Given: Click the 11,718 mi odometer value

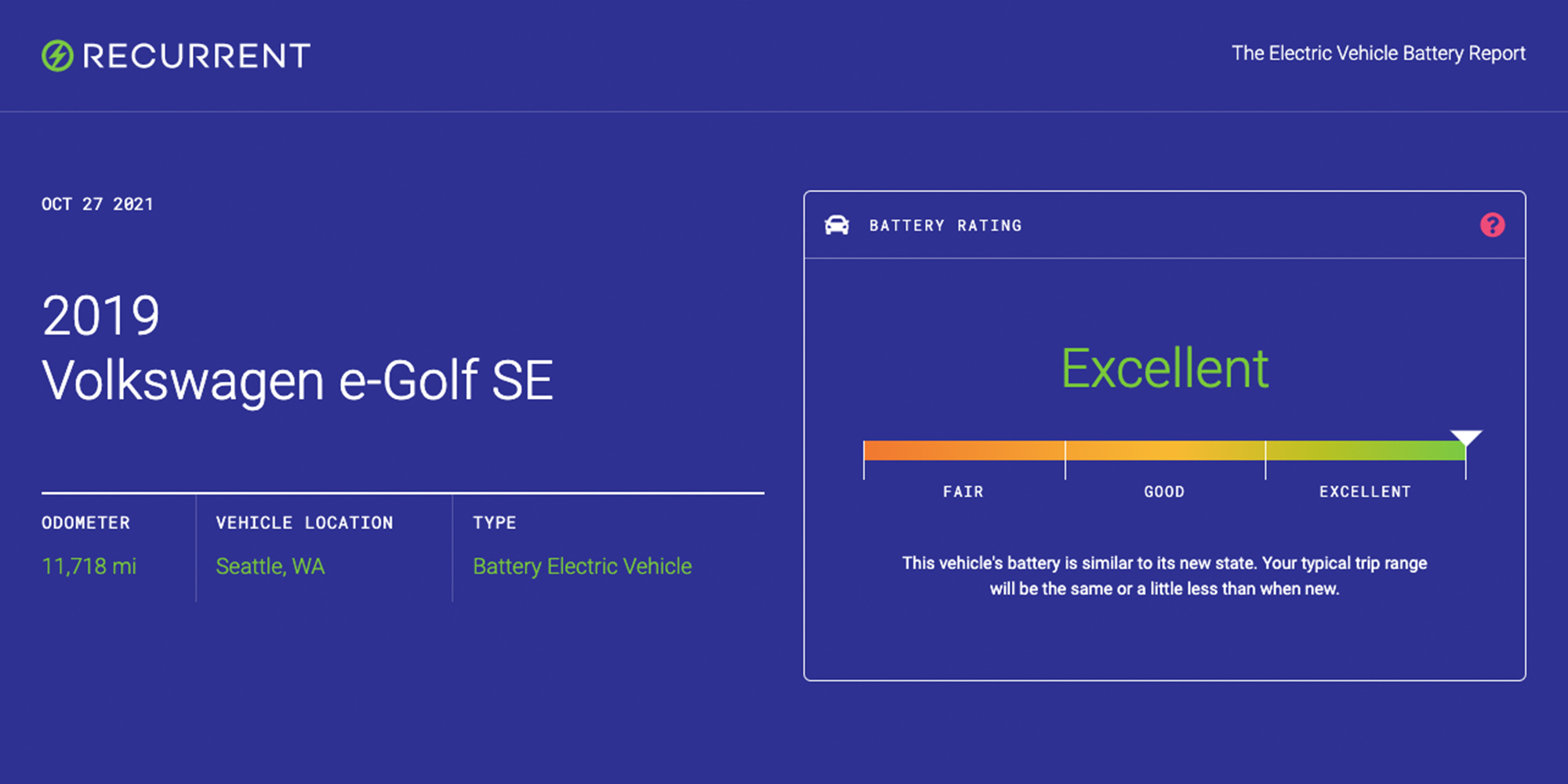Looking at the screenshot, I should click(89, 566).
